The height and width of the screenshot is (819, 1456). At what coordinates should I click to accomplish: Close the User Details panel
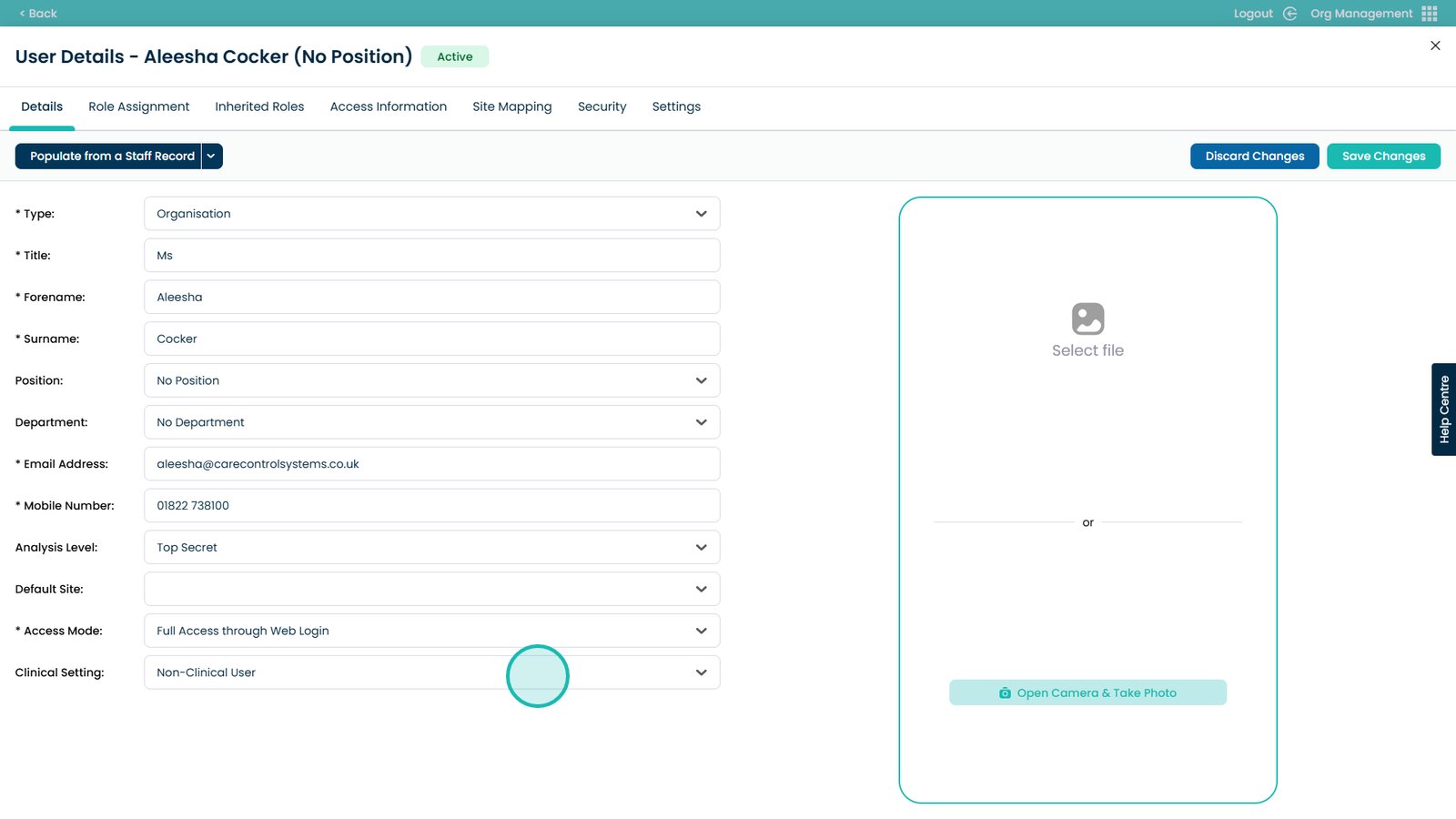(1435, 45)
